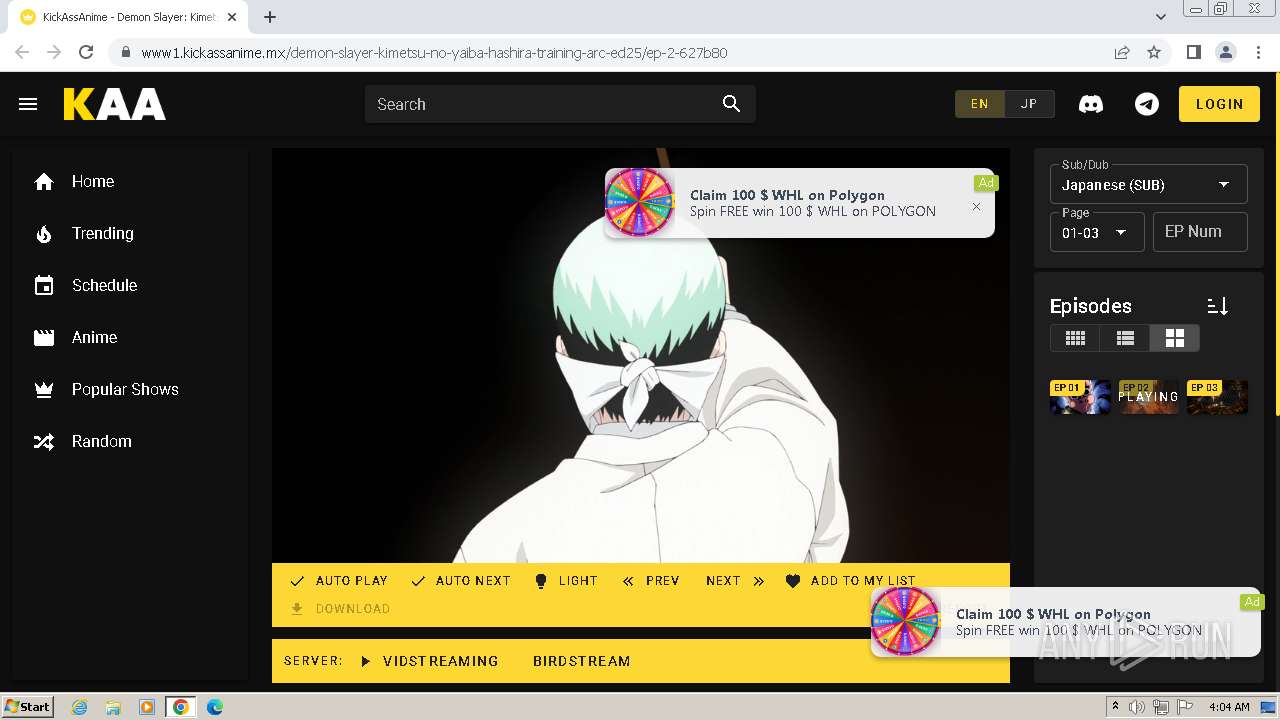
Task: Open File Explorer from taskbar
Action: [113, 707]
